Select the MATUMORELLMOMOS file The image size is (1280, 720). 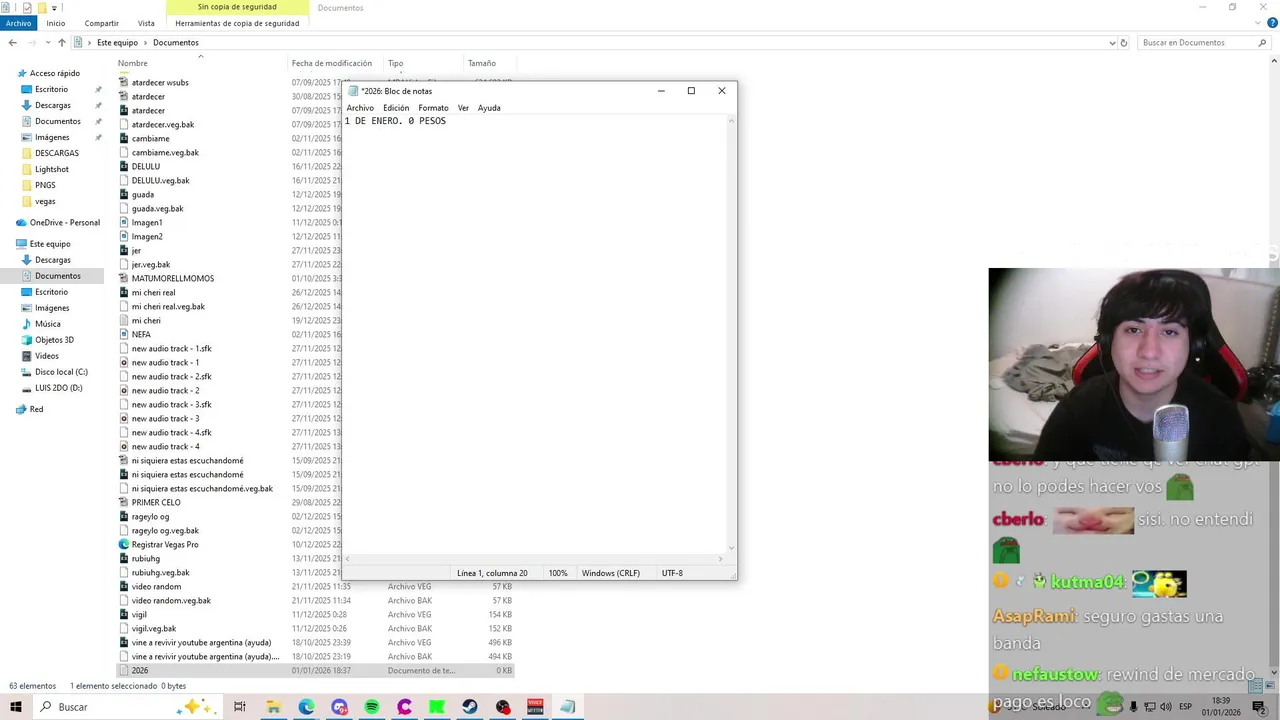tap(172, 279)
